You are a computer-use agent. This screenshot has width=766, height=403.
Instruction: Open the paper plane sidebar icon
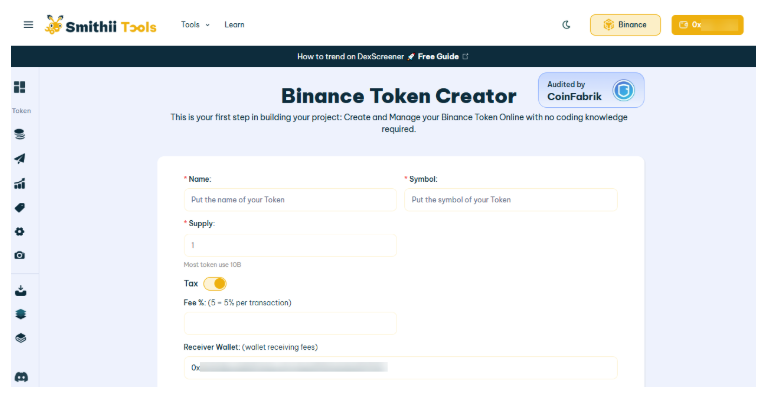coord(20,159)
